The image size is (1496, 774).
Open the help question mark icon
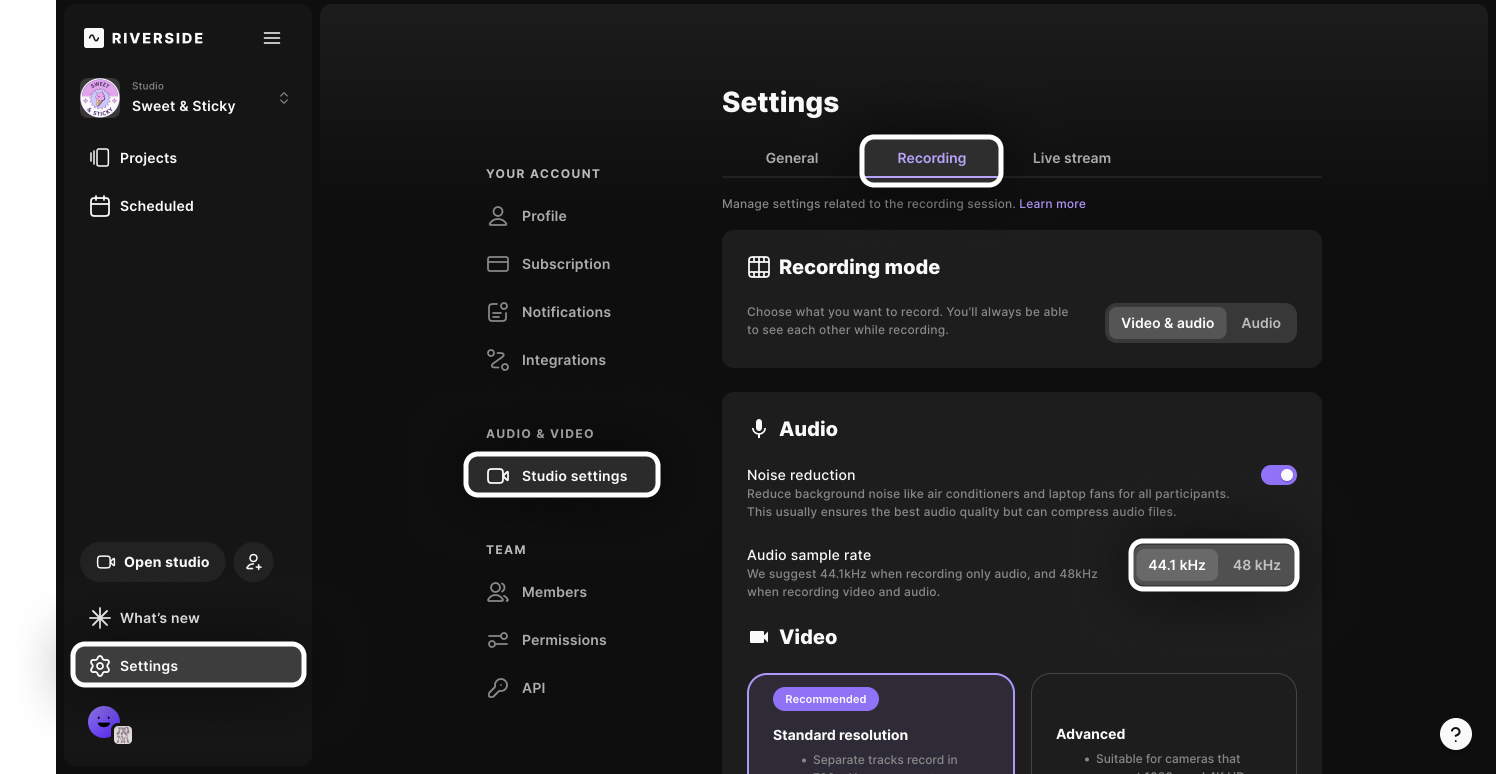click(1456, 733)
